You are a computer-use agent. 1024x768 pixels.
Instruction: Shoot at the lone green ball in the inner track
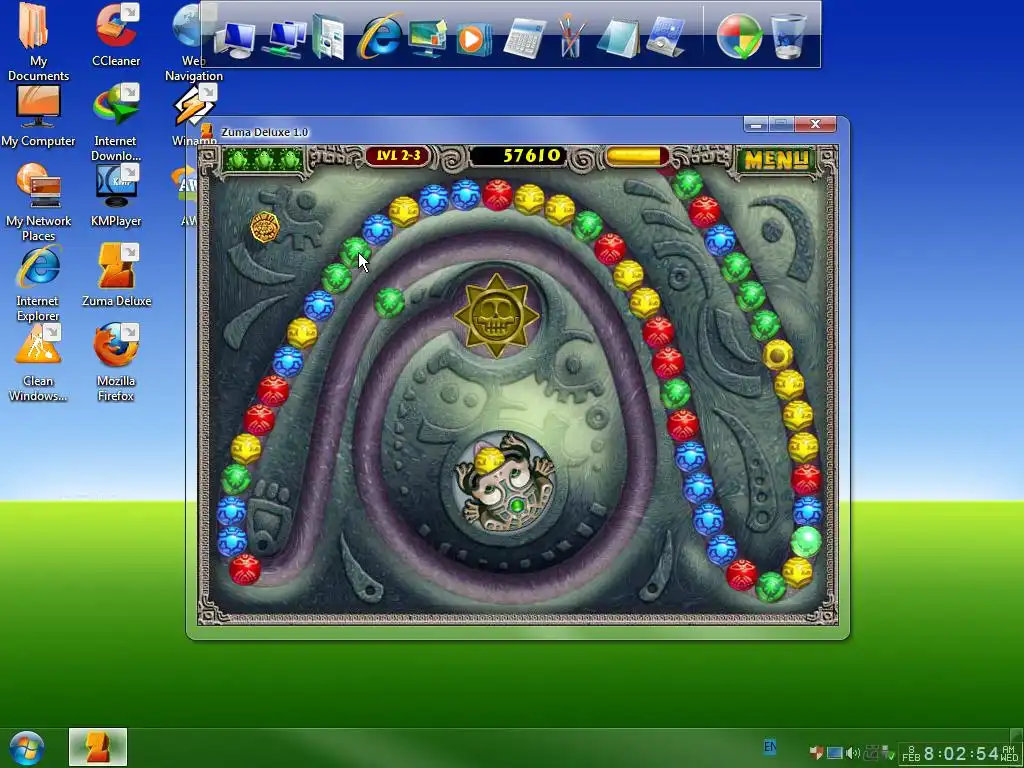tap(390, 303)
